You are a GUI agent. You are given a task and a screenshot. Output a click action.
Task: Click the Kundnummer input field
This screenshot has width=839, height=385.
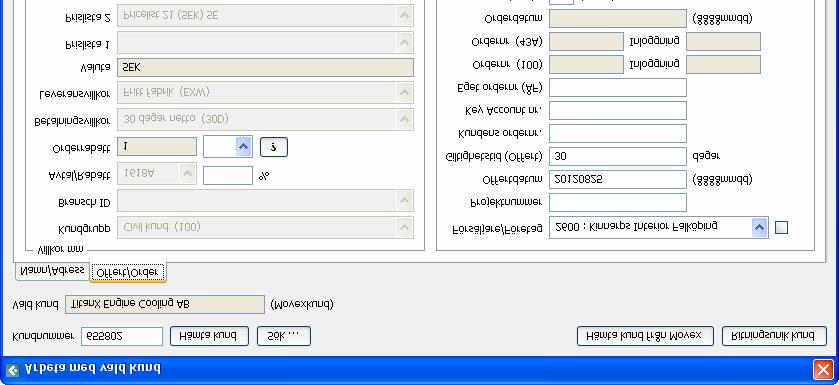click(x=122, y=336)
